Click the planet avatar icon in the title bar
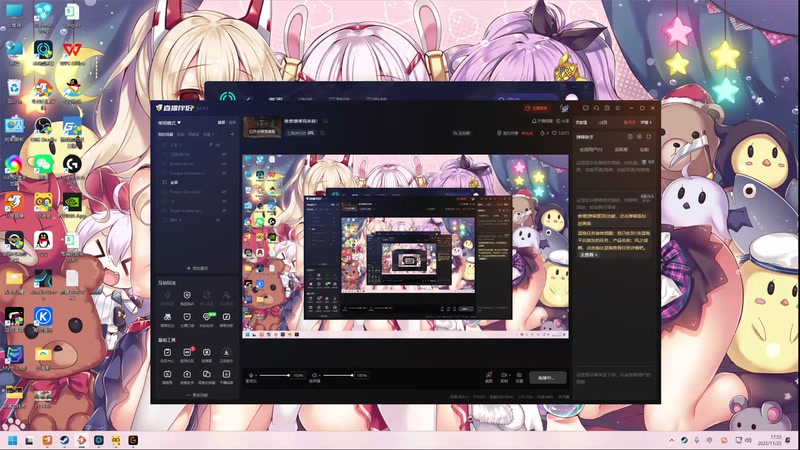Viewport: 800px width, 450px height. [564, 108]
